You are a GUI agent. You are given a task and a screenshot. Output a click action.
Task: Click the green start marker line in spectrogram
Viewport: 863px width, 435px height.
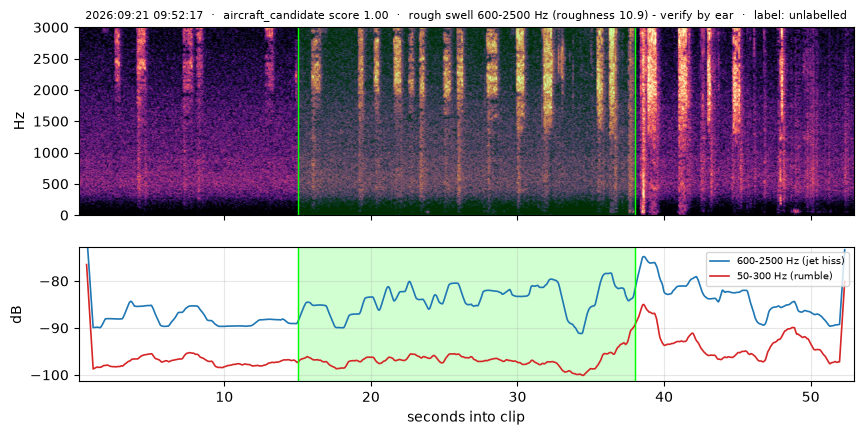(298, 121)
